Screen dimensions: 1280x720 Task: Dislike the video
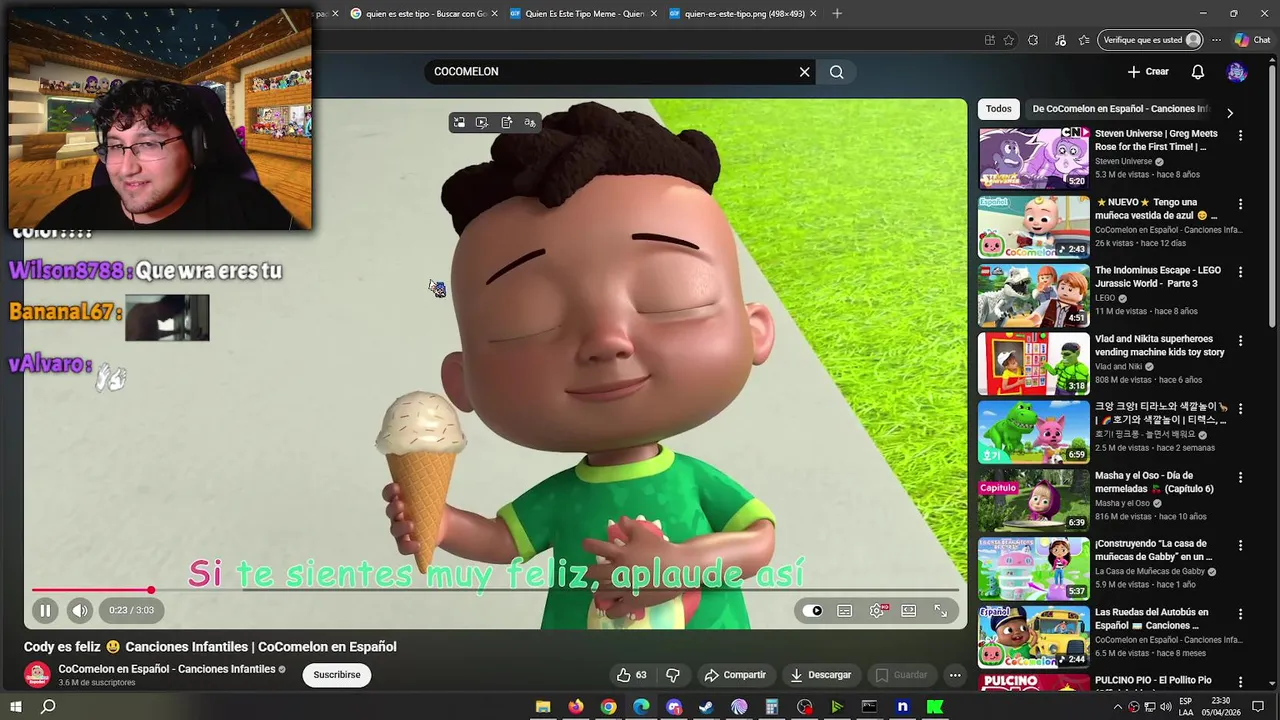(673, 675)
